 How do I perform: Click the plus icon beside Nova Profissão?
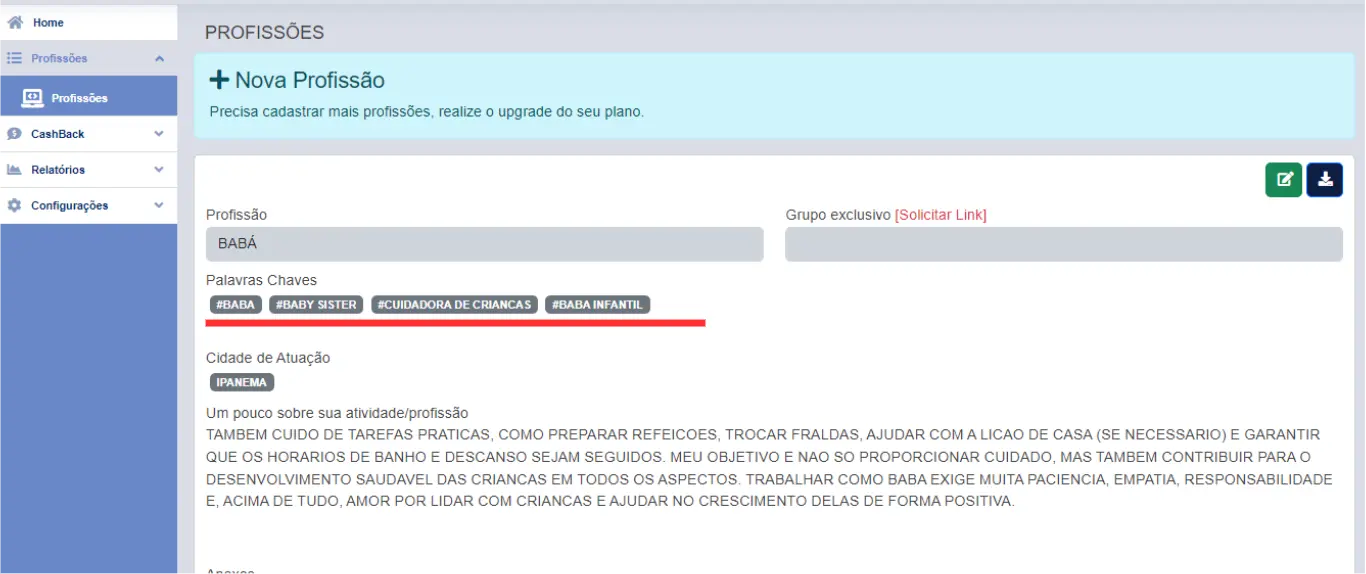[x=219, y=80]
